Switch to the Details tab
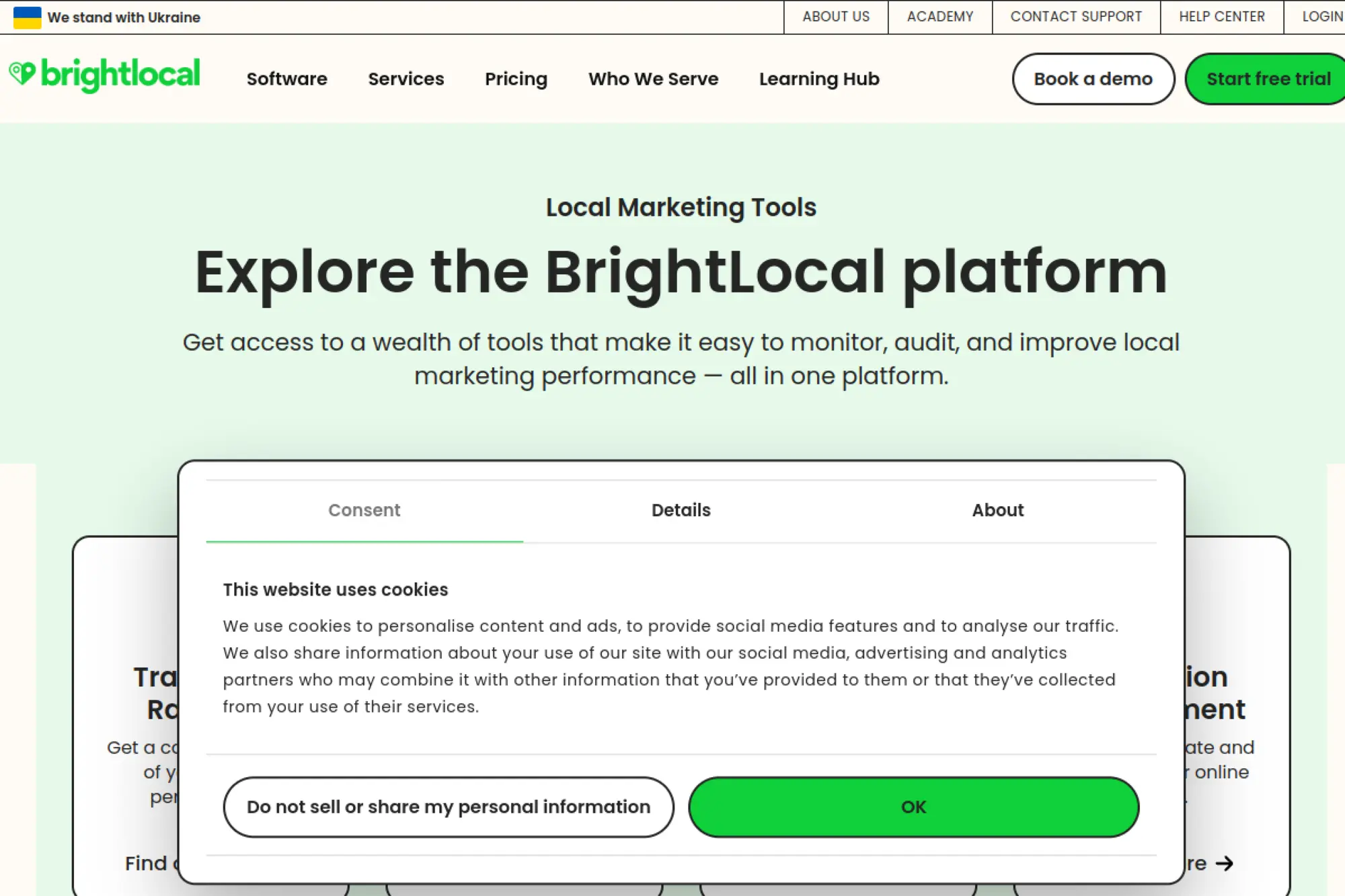1345x896 pixels. pyautogui.click(x=681, y=510)
